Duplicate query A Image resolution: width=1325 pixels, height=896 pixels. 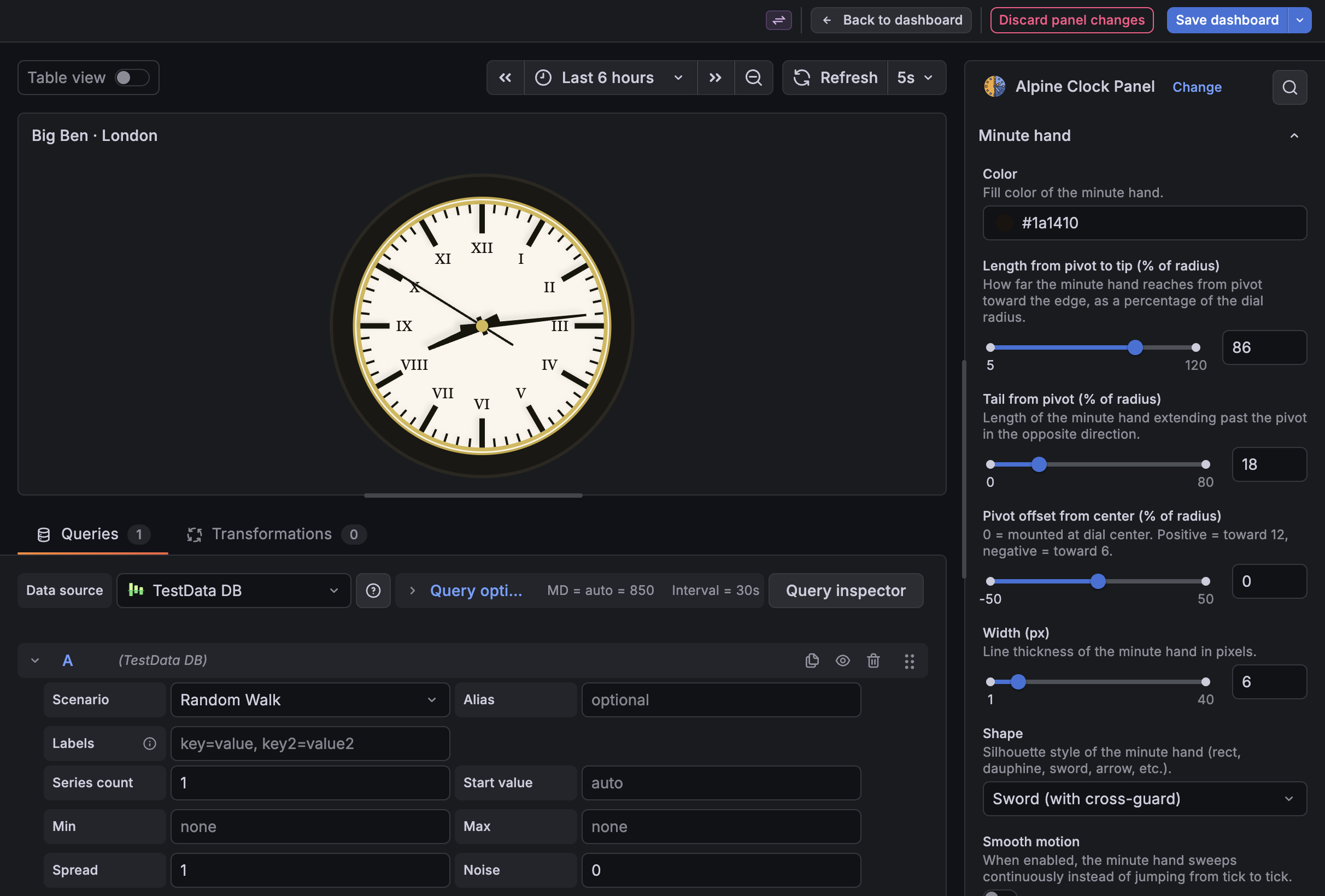(812, 661)
